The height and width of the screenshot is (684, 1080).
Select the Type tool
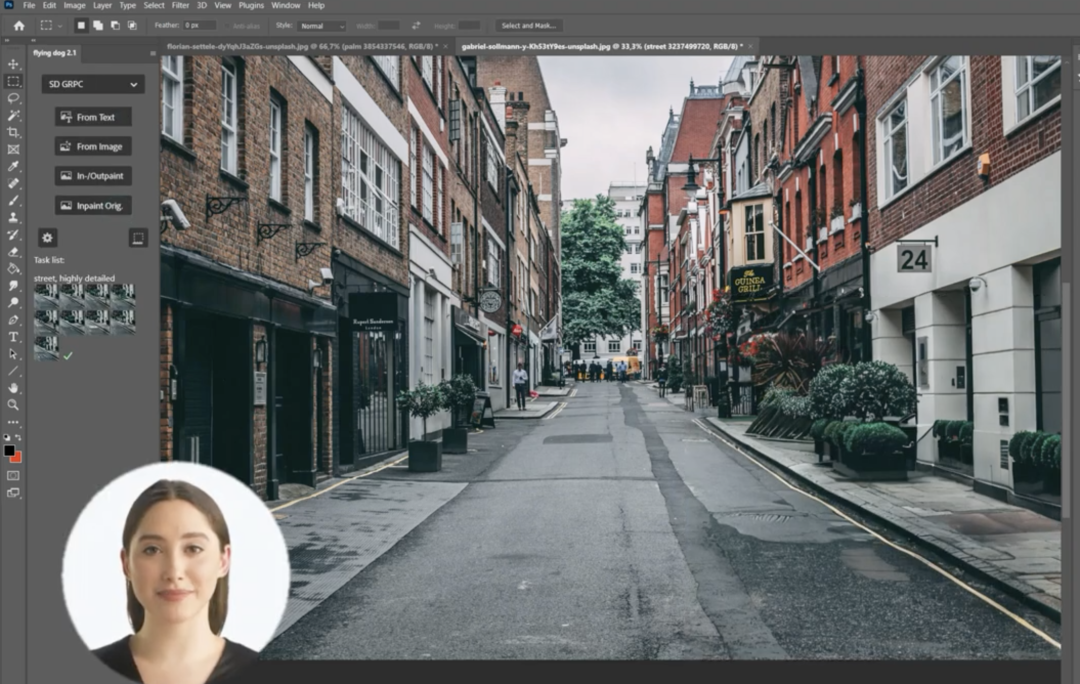pos(13,337)
